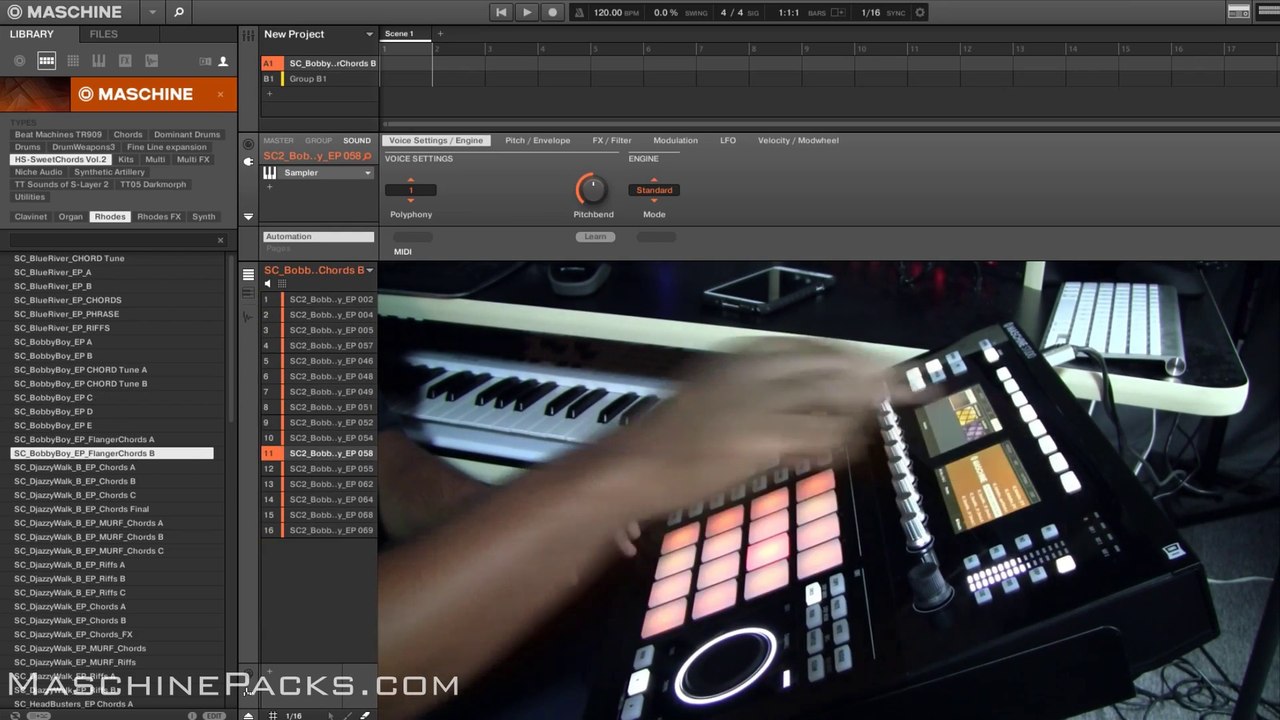Open the arranger mixer faders icon

click(248, 35)
